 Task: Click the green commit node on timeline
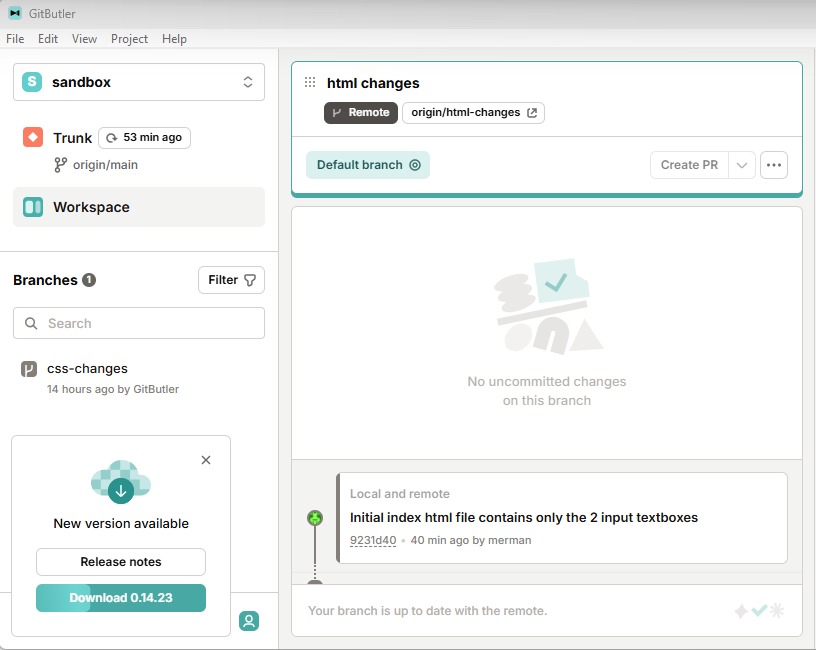315,518
